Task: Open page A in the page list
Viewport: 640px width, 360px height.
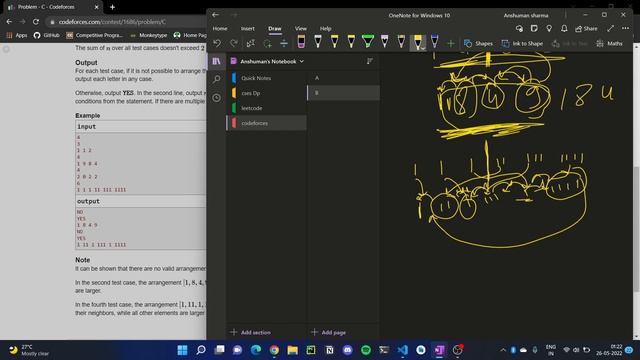Action: 343,78
